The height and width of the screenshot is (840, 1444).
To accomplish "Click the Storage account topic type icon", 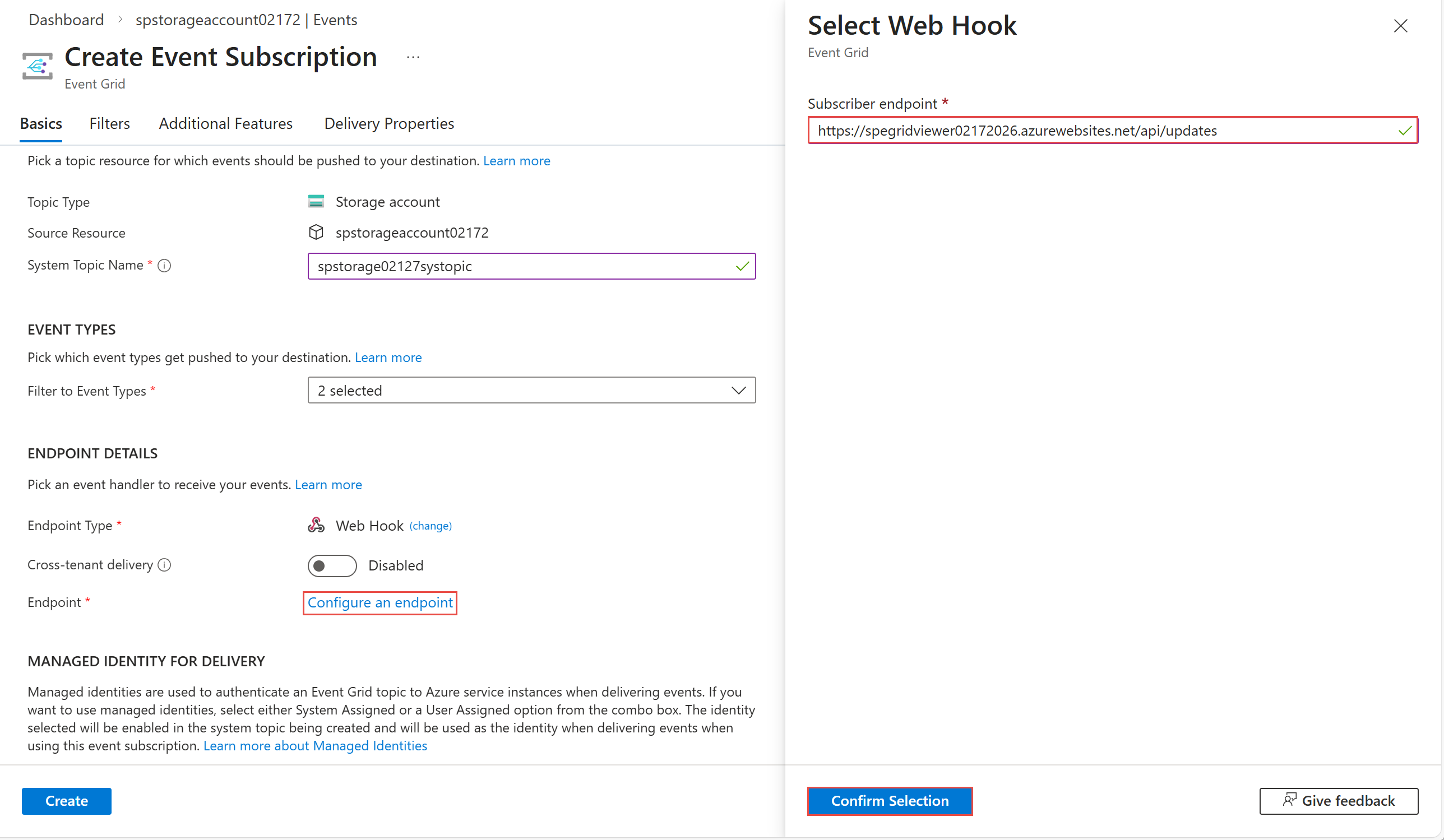I will [x=316, y=201].
